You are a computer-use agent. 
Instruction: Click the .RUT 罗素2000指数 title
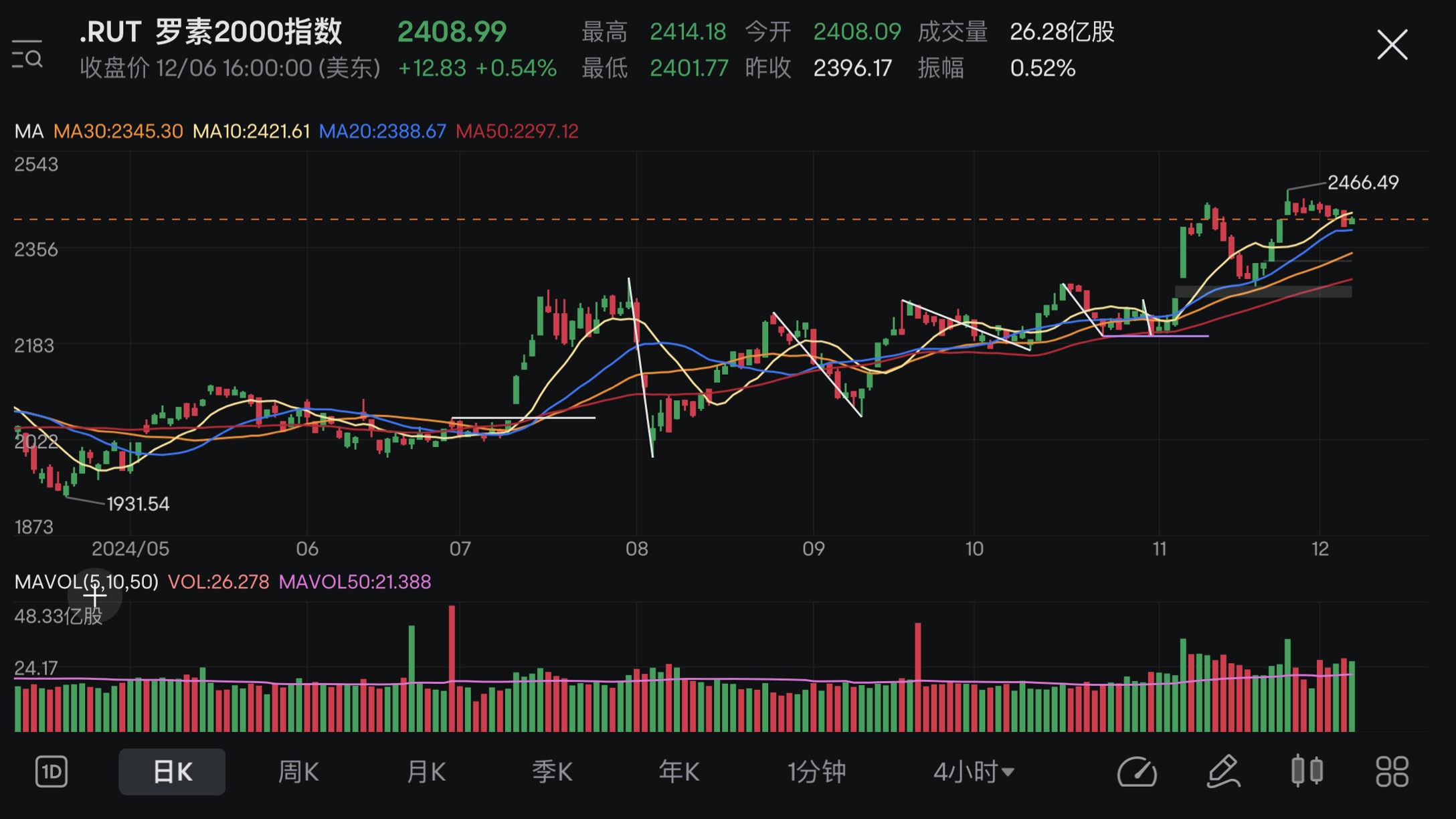[211, 31]
